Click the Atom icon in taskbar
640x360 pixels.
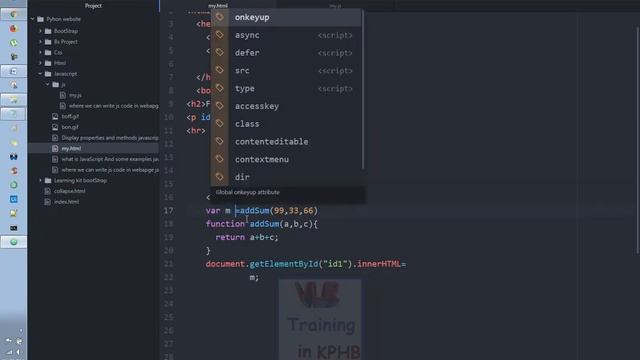pyautogui.click(x=13, y=242)
